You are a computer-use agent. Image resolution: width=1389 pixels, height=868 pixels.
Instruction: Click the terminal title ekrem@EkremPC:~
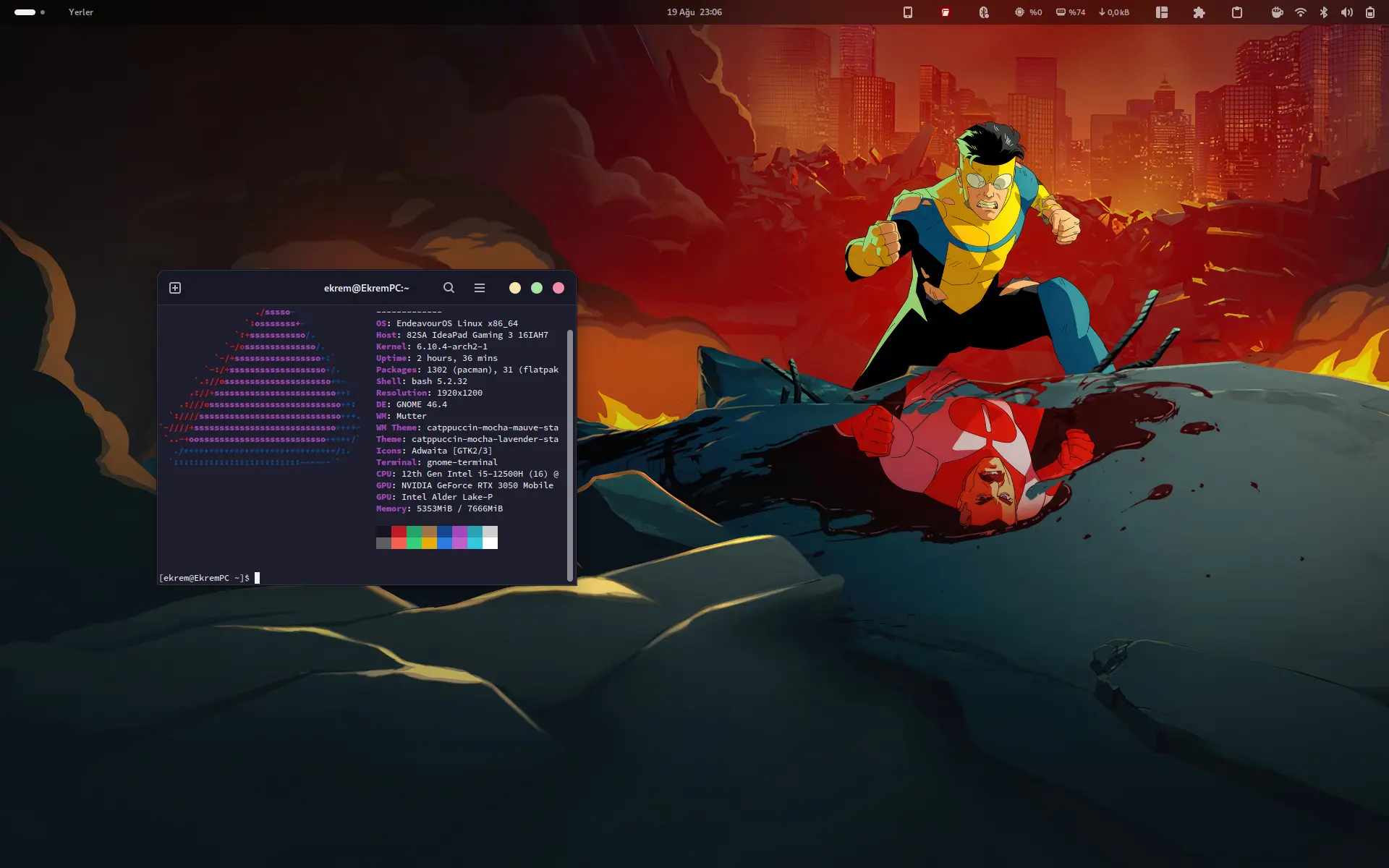pos(366,288)
